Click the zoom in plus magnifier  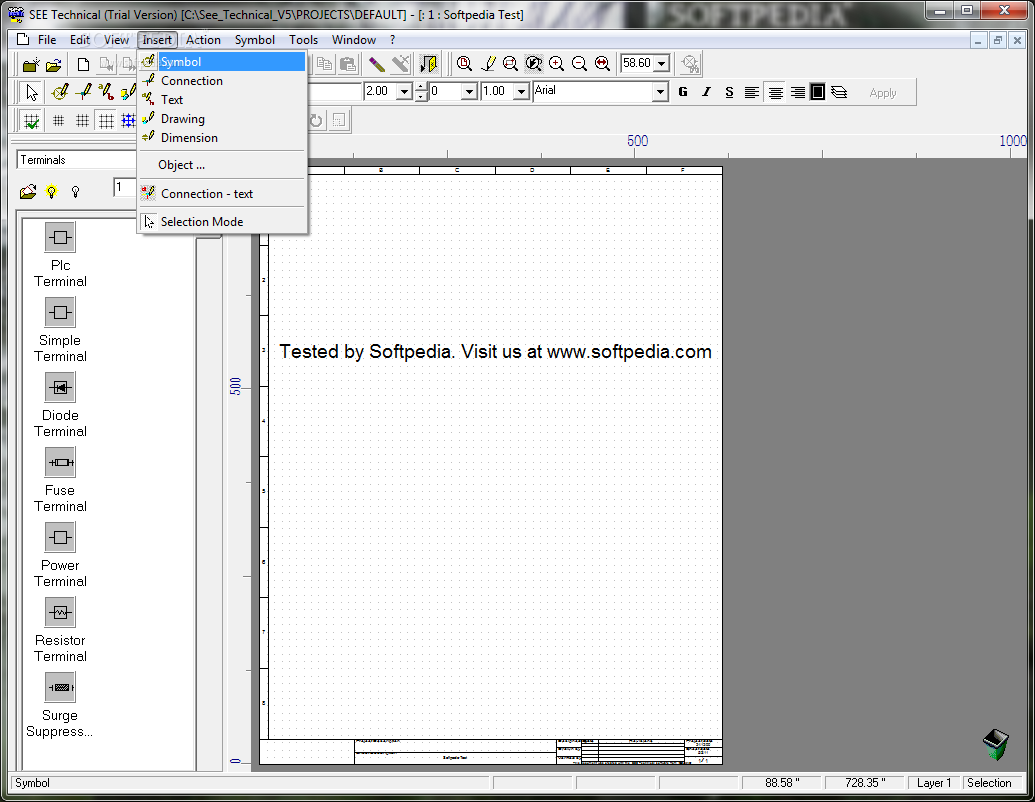pyautogui.click(x=556, y=63)
